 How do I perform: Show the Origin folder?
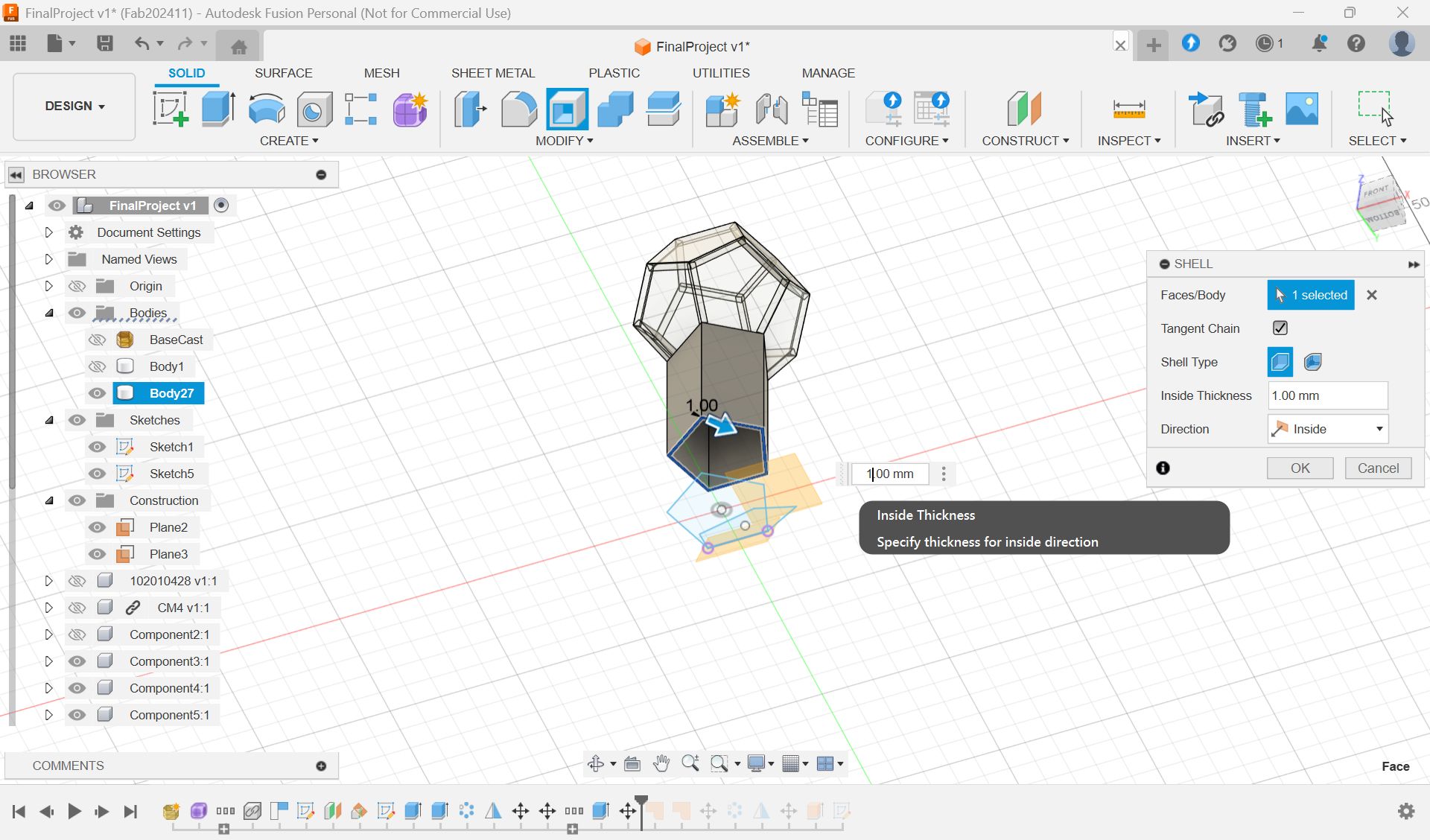click(x=77, y=286)
